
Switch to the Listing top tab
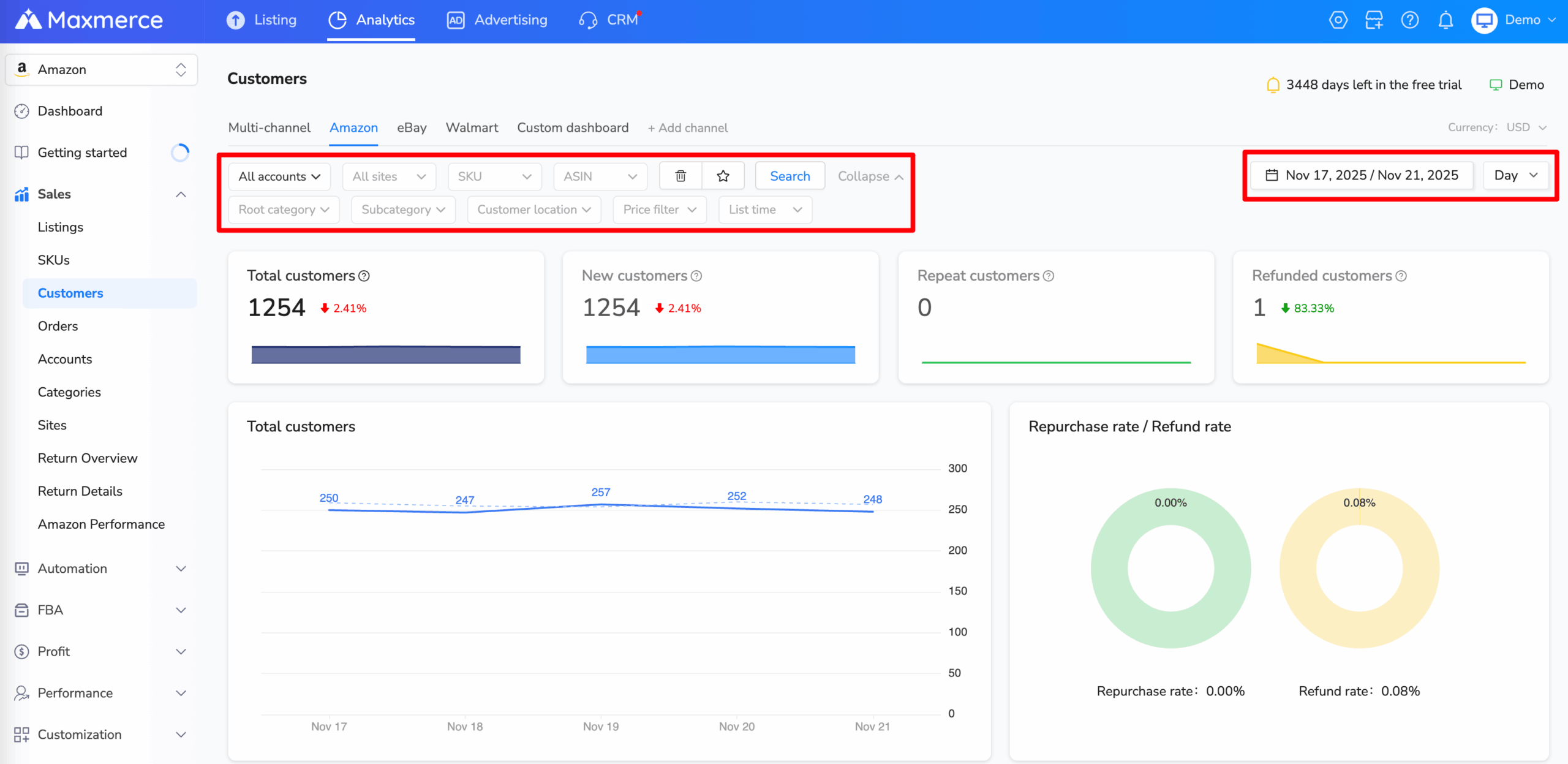click(x=262, y=20)
